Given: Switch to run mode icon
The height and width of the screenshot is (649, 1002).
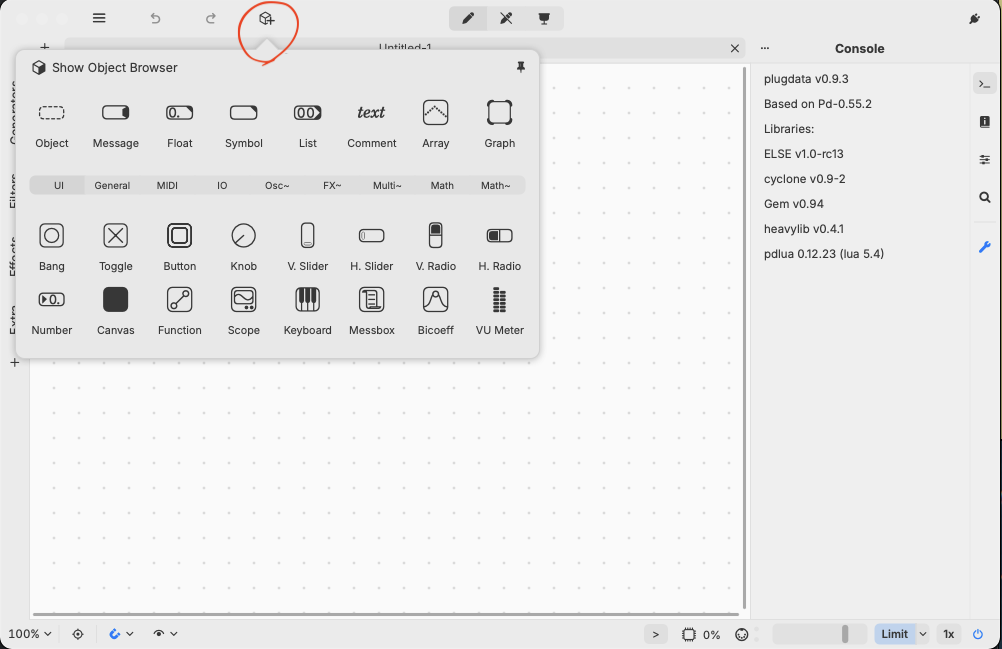Looking at the screenshot, I should (506, 18).
